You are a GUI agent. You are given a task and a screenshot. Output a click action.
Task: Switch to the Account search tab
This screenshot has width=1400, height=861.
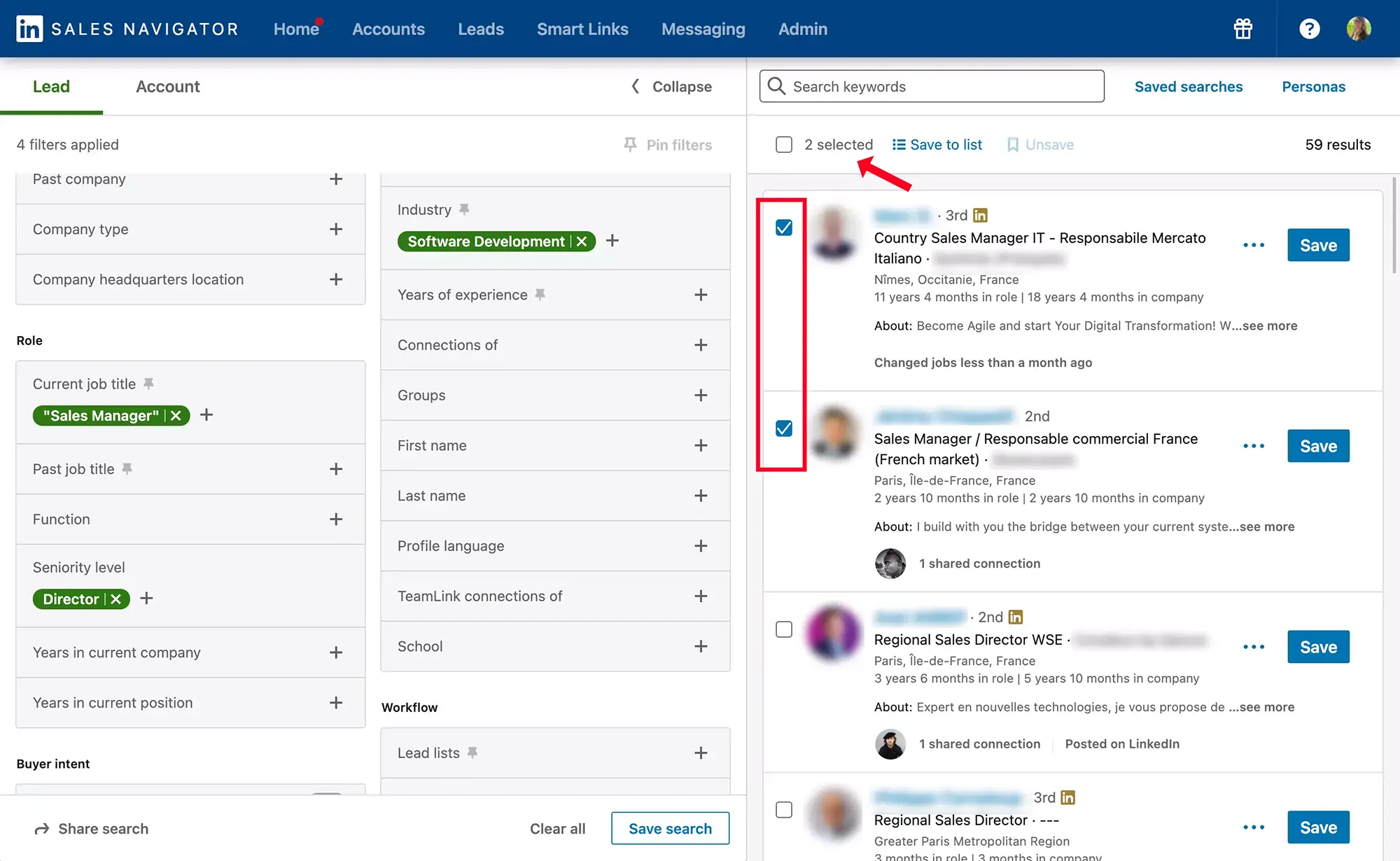[x=167, y=86]
